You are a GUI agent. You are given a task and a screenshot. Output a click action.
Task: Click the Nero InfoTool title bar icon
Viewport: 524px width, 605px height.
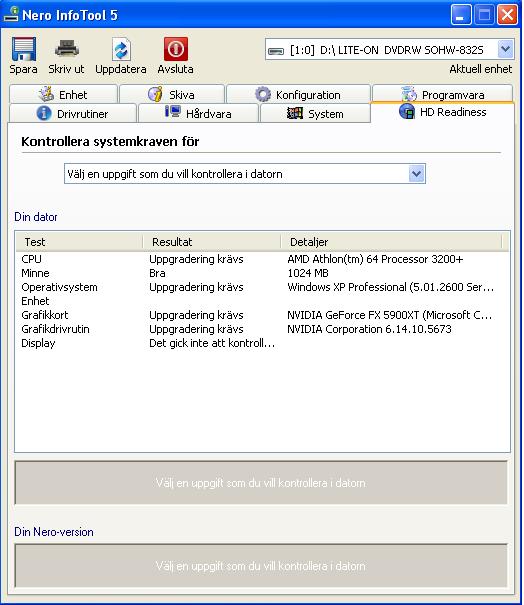[x=11, y=15]
